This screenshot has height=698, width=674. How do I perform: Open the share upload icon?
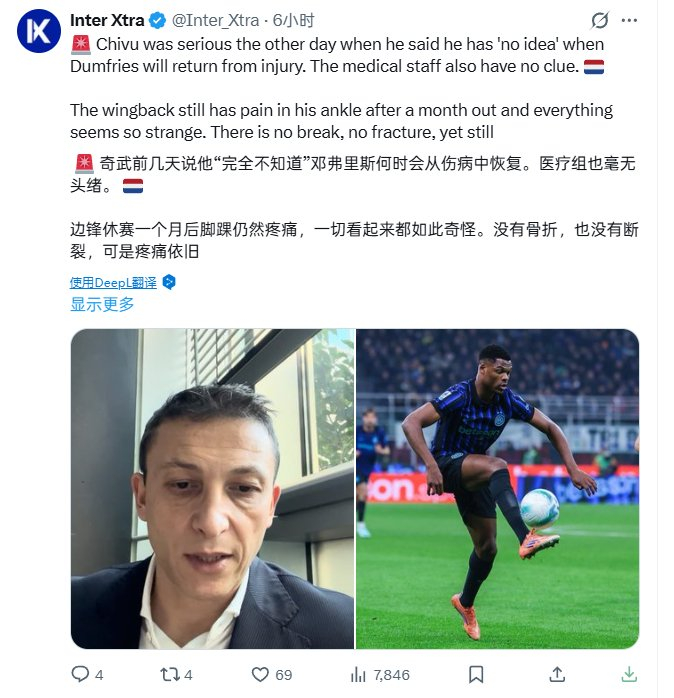click(557, 674)
